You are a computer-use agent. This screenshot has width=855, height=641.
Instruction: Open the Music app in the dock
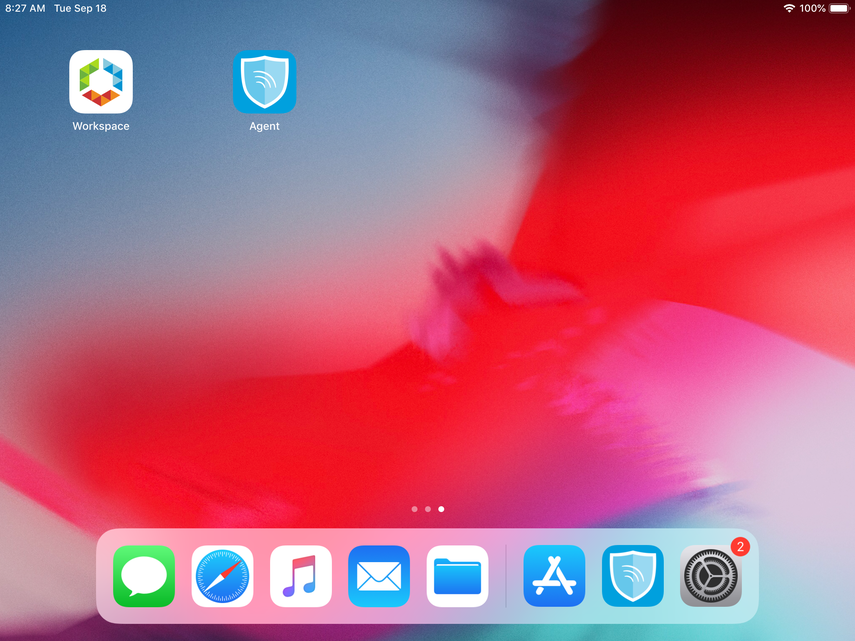click(x=301, y=576)
